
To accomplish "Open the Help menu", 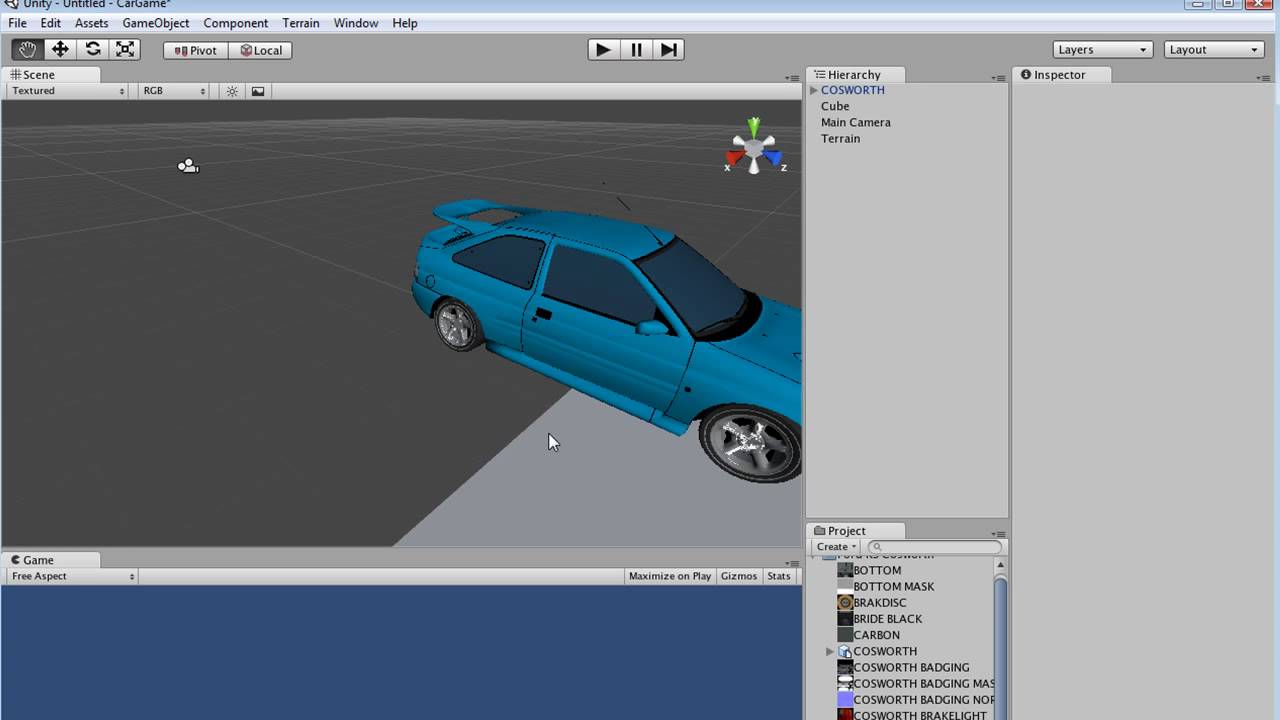I will click(x=405, y=23).
